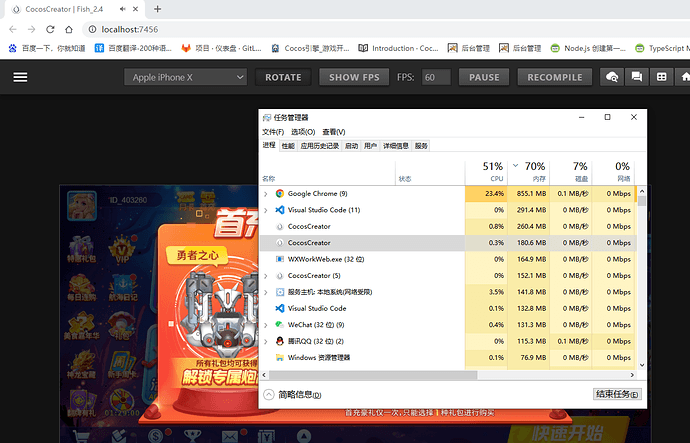
Task: Open the 百度翻译 bookmark
Action: tap(133, 48)
